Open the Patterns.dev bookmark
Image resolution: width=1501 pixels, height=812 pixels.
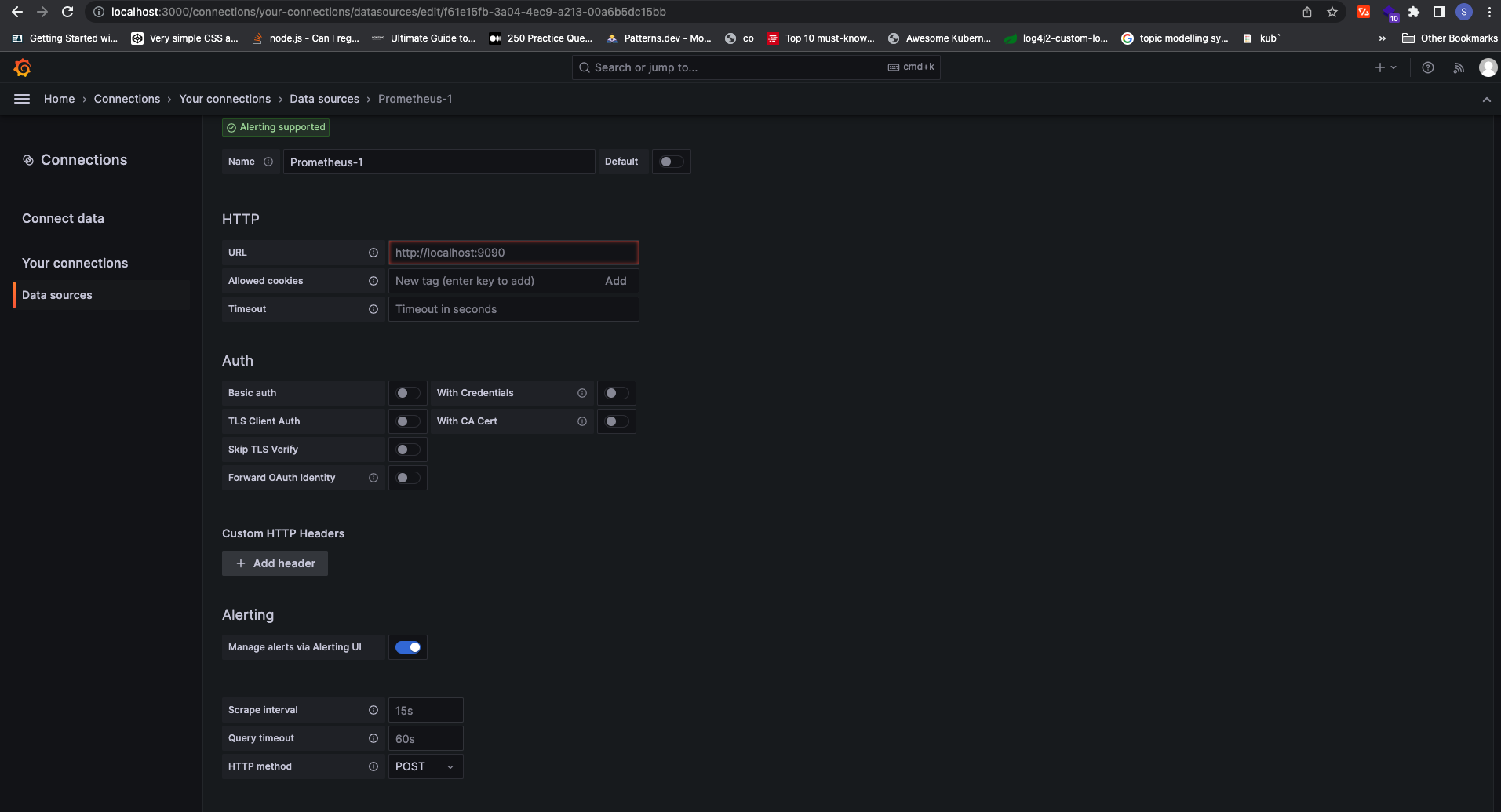[x=658, y=38]
